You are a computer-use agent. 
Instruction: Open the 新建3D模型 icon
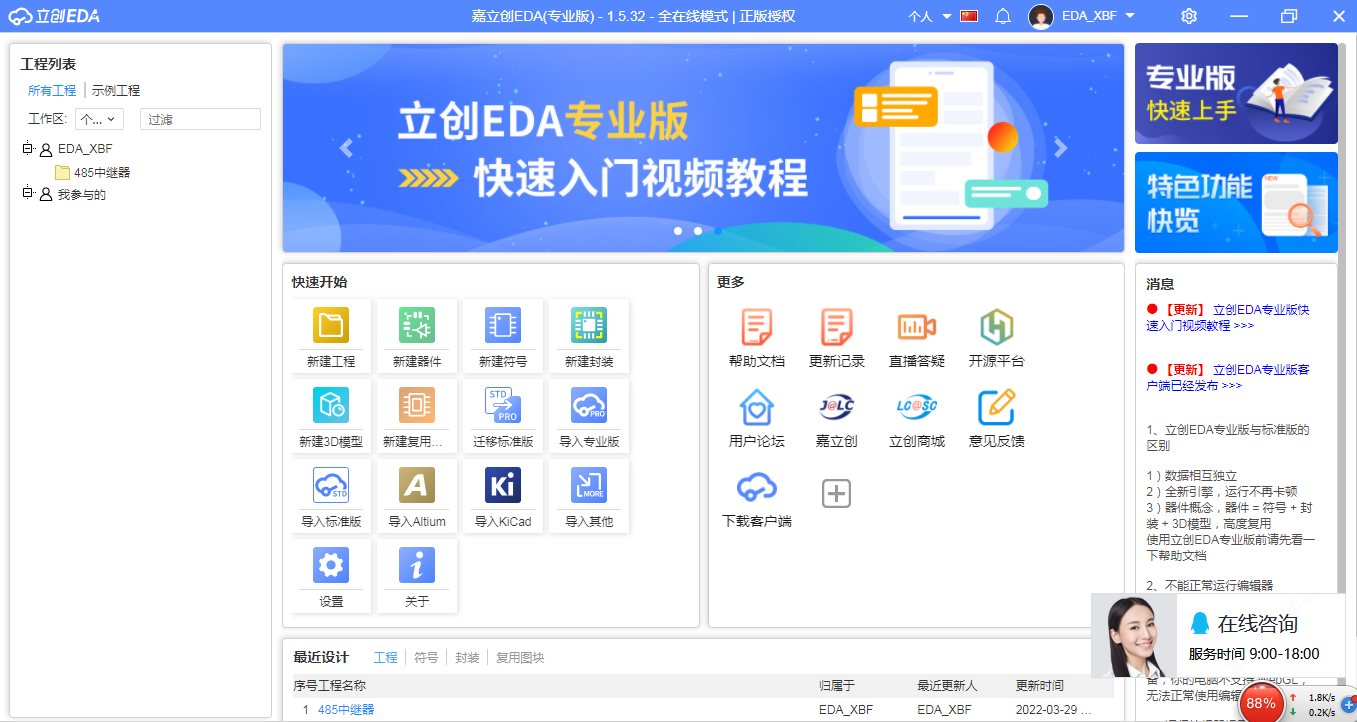tap(331, 406)
